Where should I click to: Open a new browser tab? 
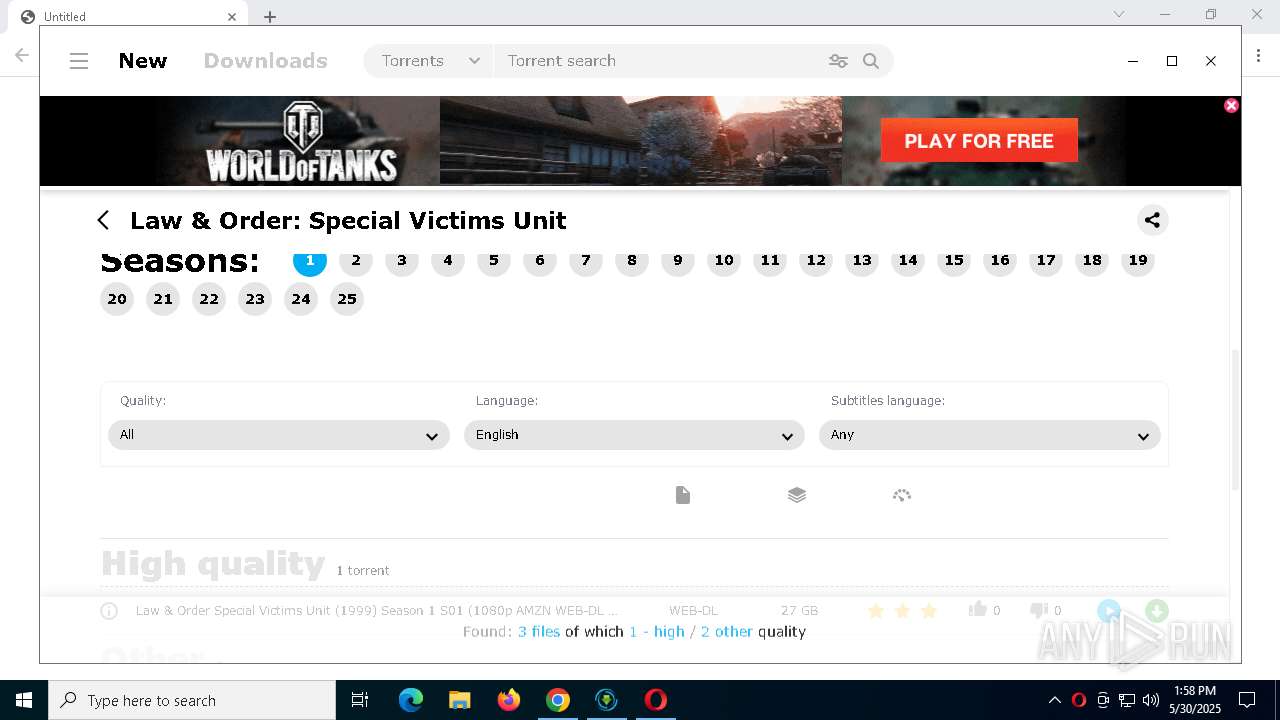tap(270, 17)
